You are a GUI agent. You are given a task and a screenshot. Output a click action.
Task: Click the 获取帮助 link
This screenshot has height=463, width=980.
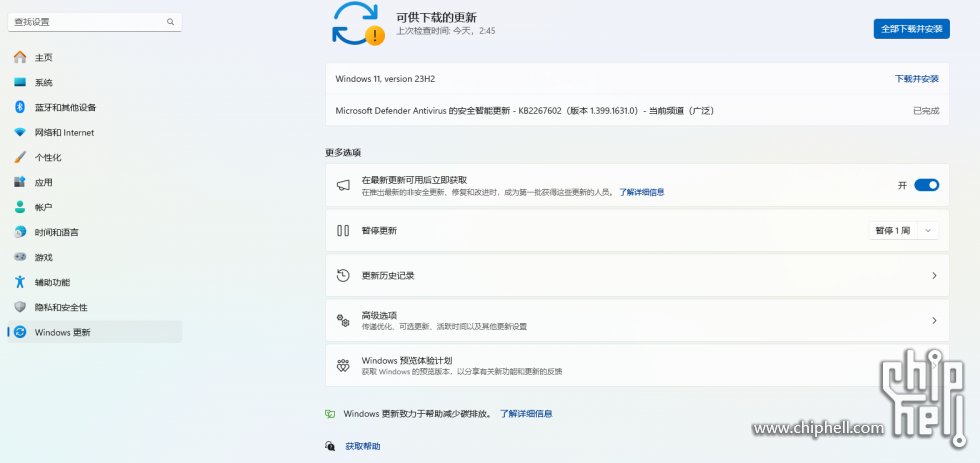[362, 446]
